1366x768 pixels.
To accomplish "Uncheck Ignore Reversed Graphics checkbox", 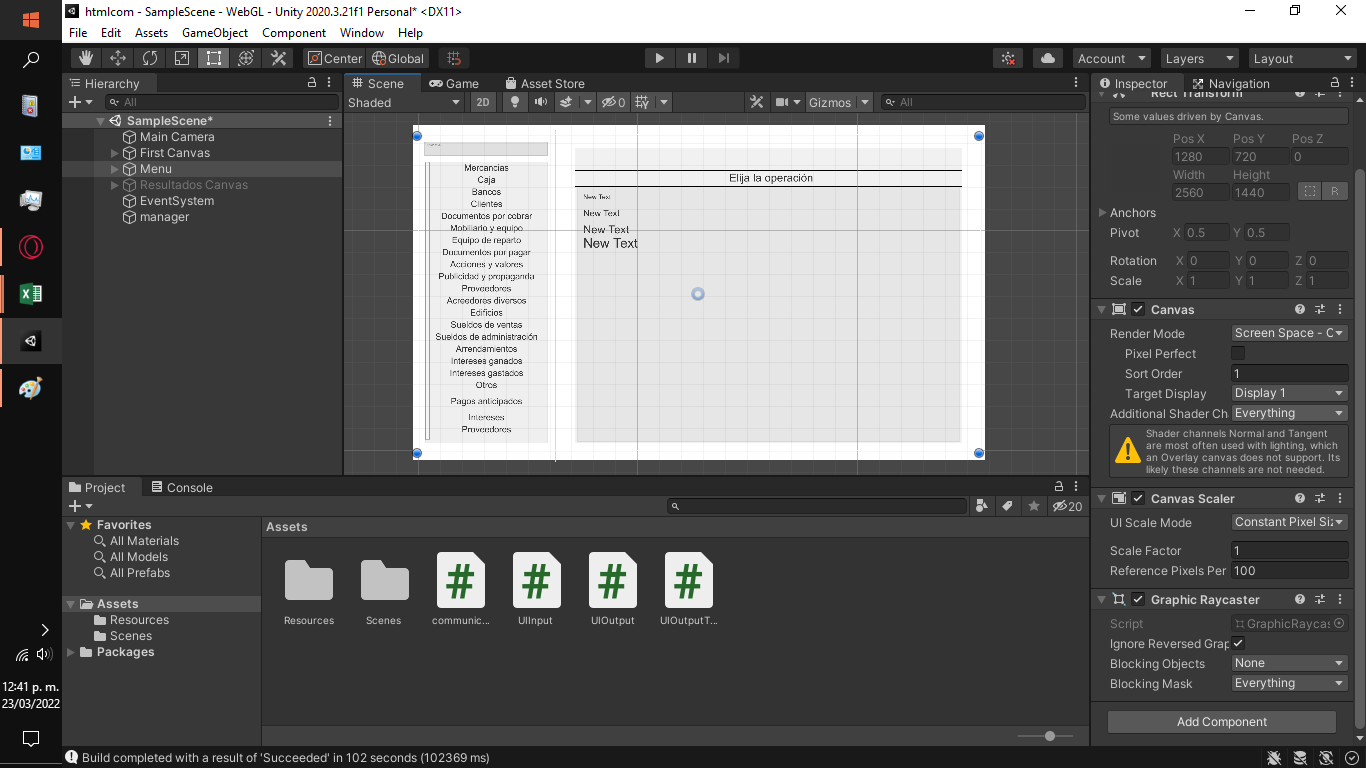I will [1238, 643].
